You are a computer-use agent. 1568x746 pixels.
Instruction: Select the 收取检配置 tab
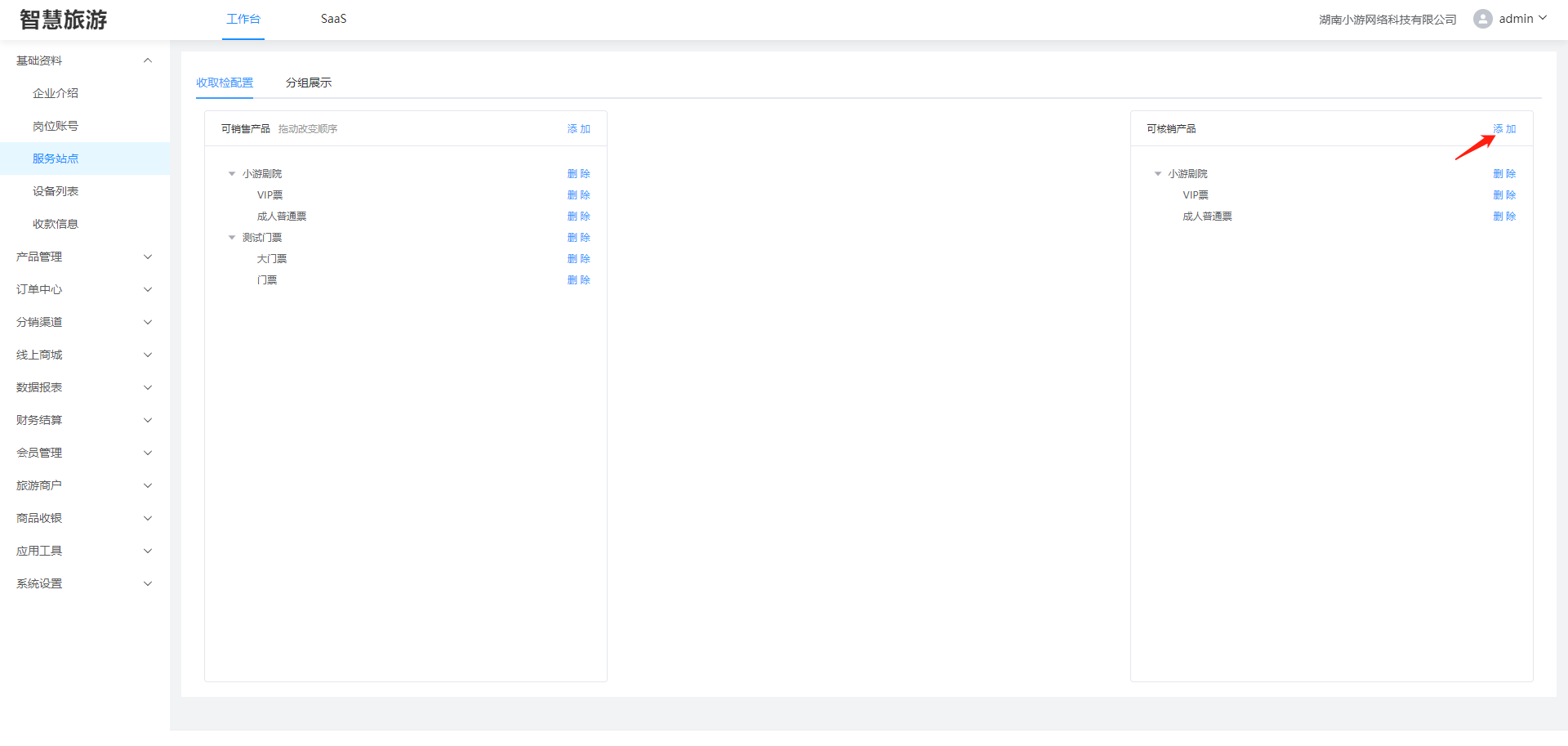pos(225,83)
